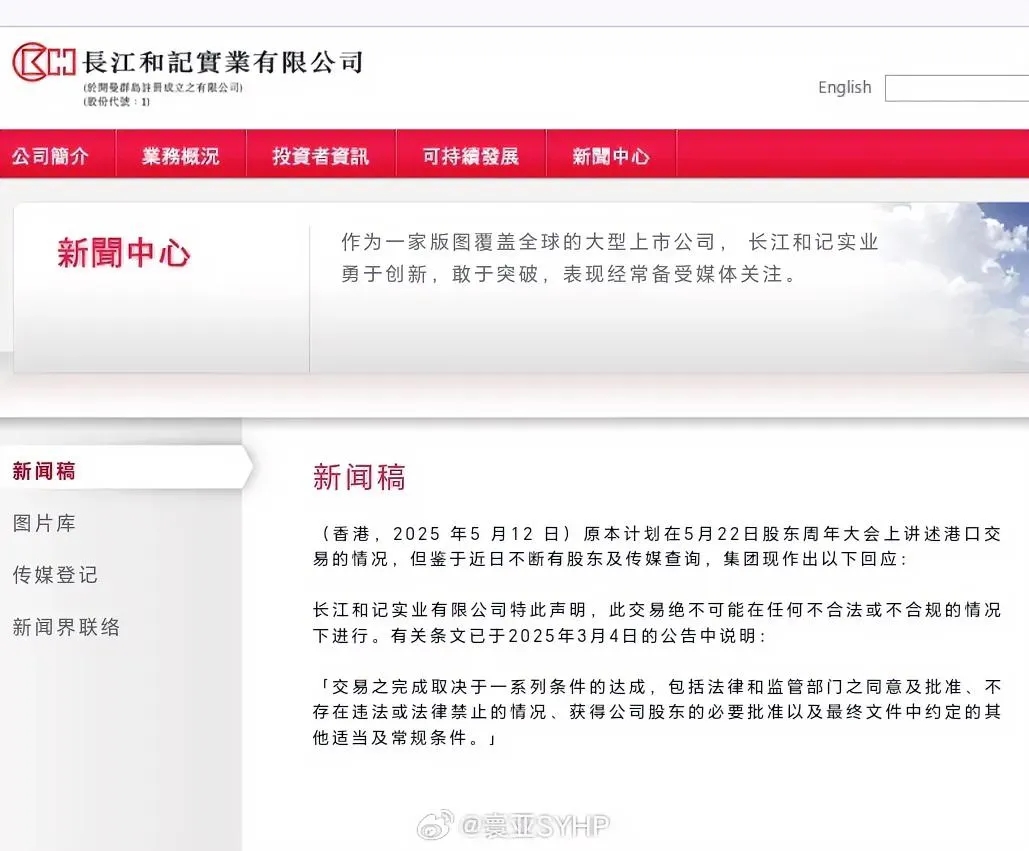
Task: Click the CKH company logo
Action: 44,62
